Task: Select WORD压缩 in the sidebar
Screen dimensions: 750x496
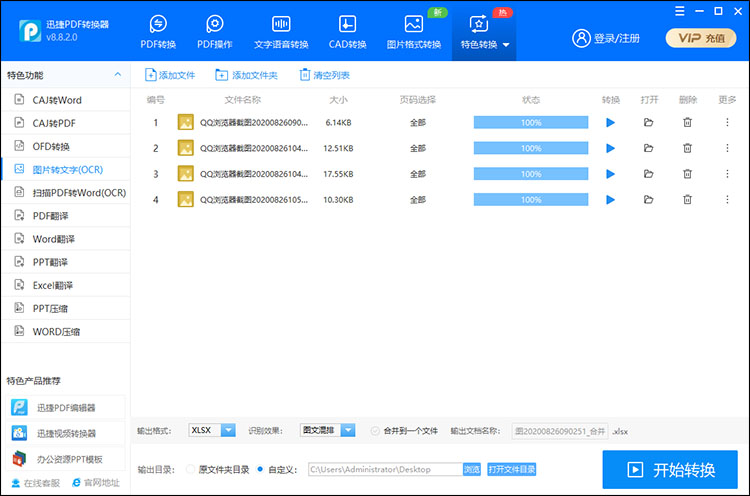Action: point(66,331)
